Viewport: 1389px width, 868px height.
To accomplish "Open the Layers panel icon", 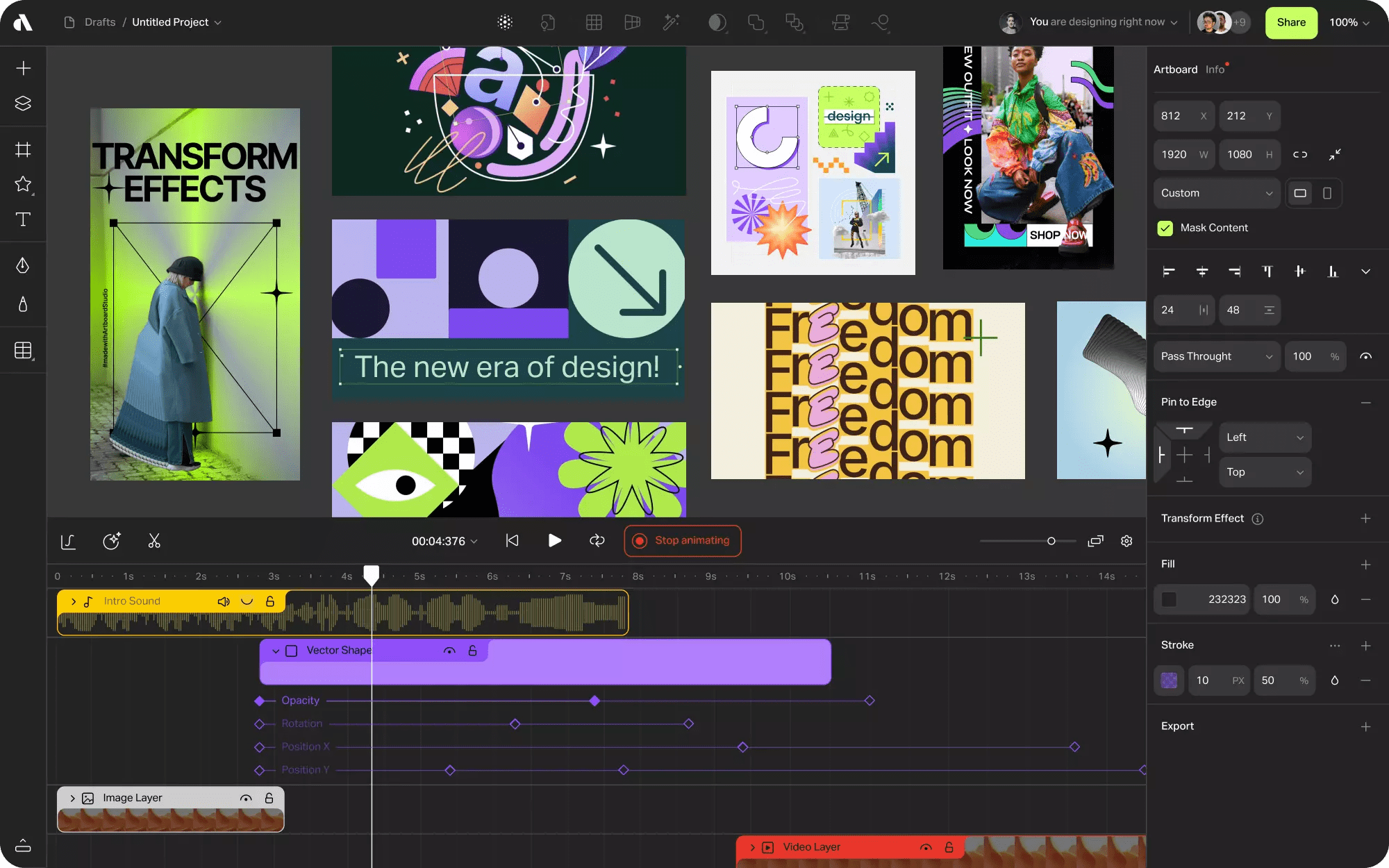I will [x=23, y=103].
